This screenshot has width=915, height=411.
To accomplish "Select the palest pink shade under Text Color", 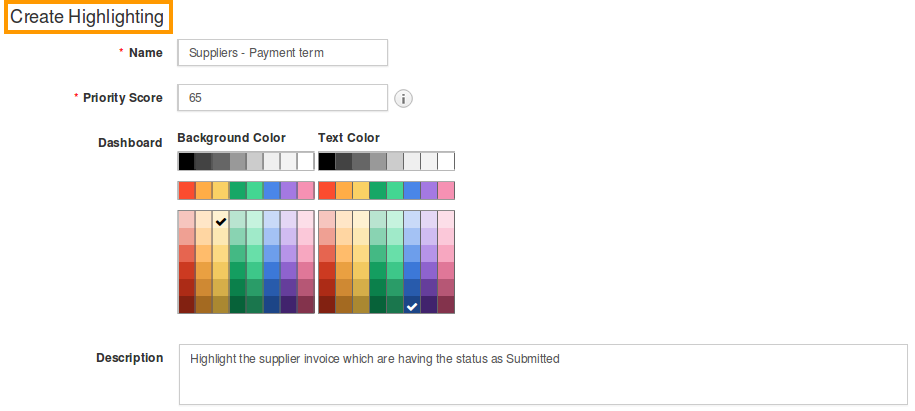I will pyautogui.click(x=446, y=220).
